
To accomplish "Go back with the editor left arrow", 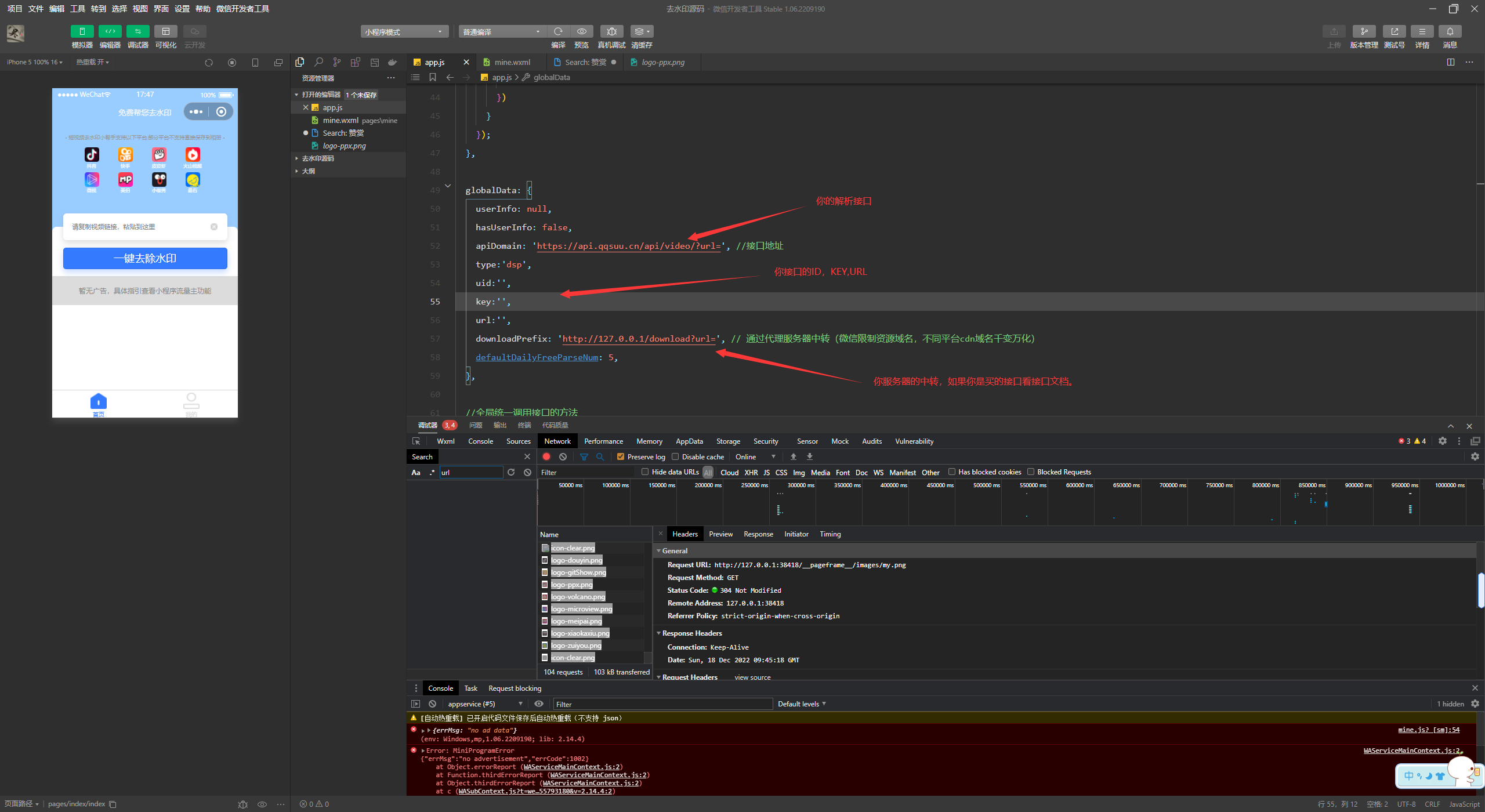I will click(x=450, y=77).
